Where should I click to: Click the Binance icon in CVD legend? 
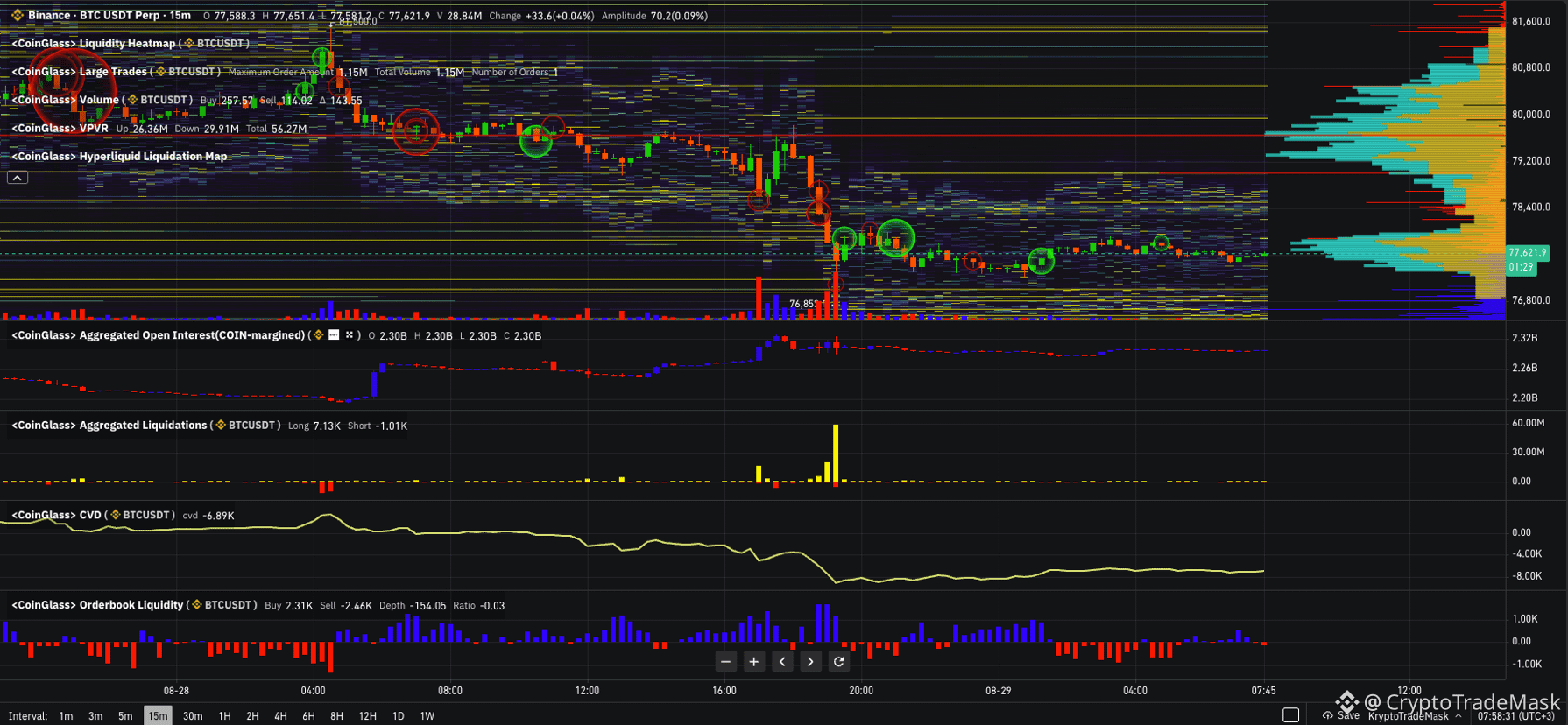115,515
